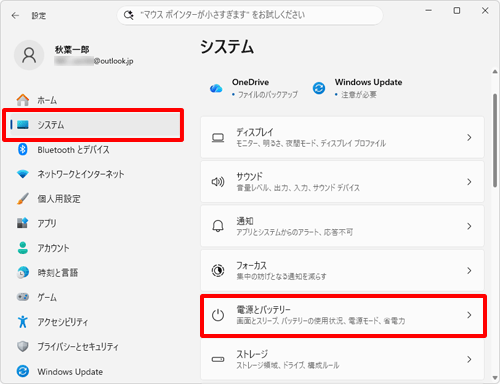Click the user name 秋葉一郎
This screenshot has height=384, width=500.
[x=72, y=50]
